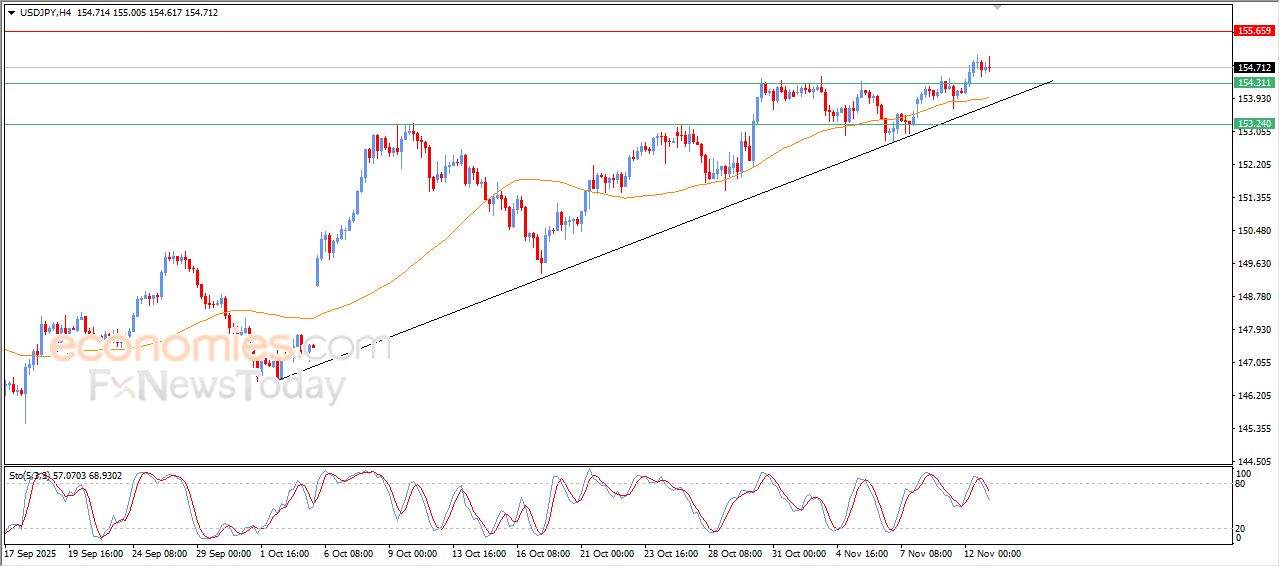Click the chart shift triangle marker at top
Viewport: 1280px width, 567px height.
click(996, 7)
